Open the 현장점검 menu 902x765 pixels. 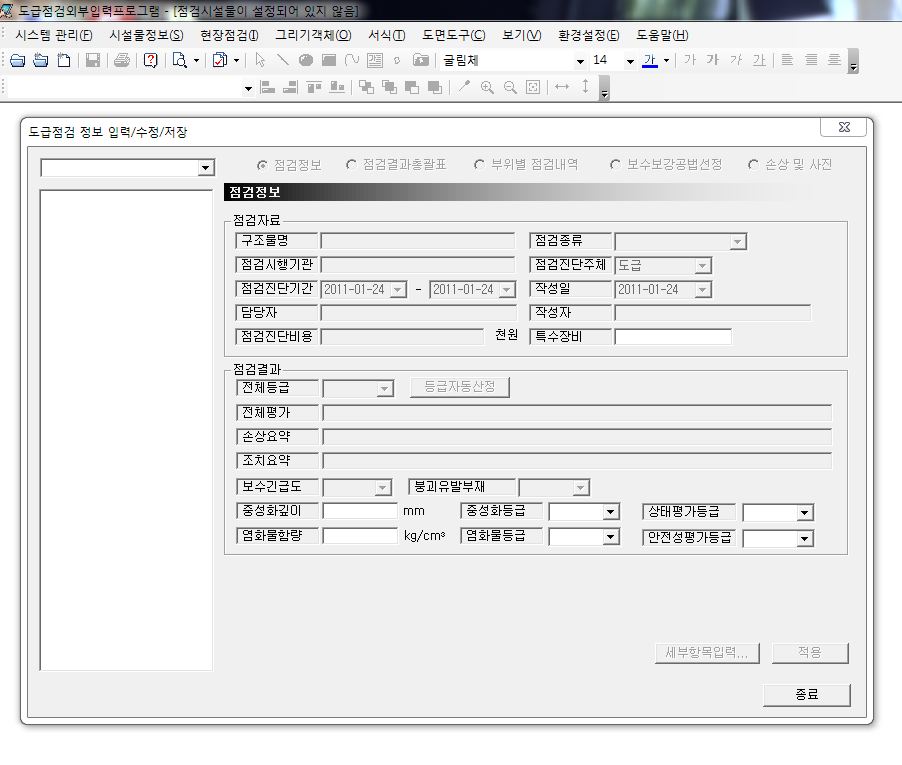pos(229,35)
